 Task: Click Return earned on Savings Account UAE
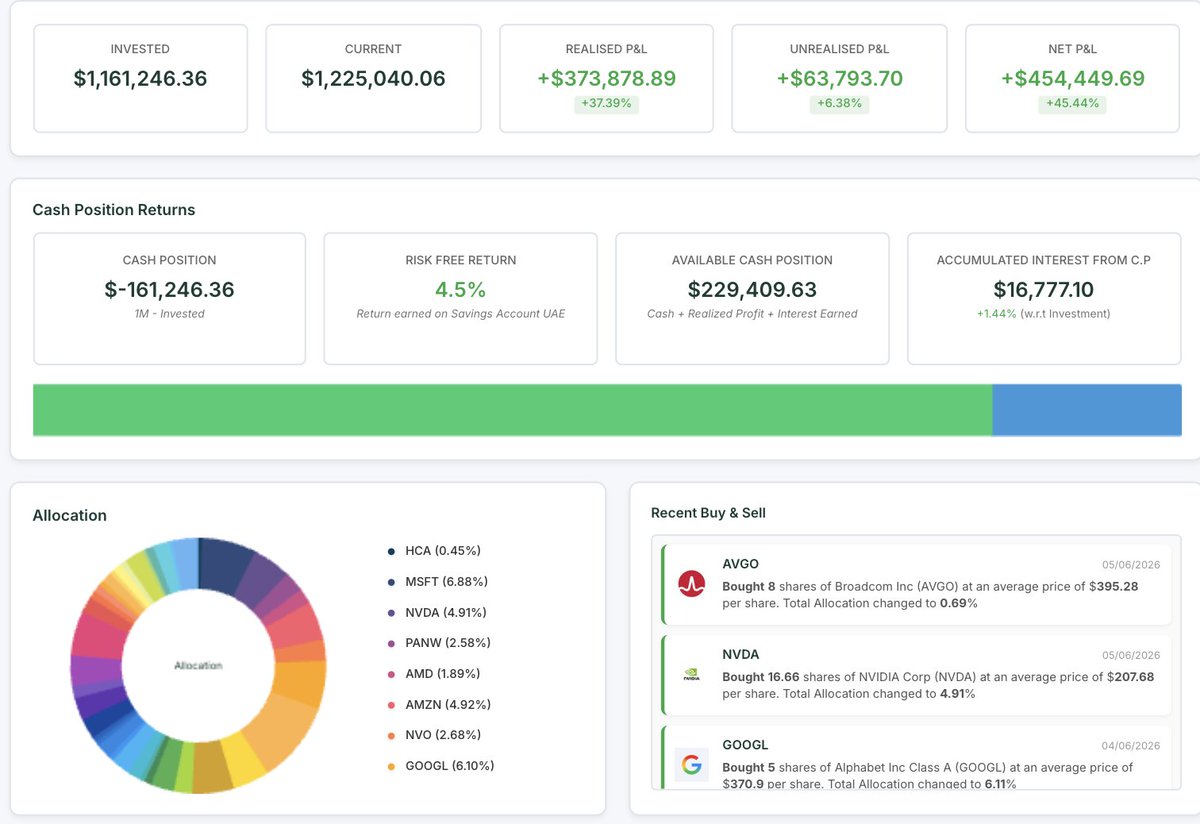461,314
